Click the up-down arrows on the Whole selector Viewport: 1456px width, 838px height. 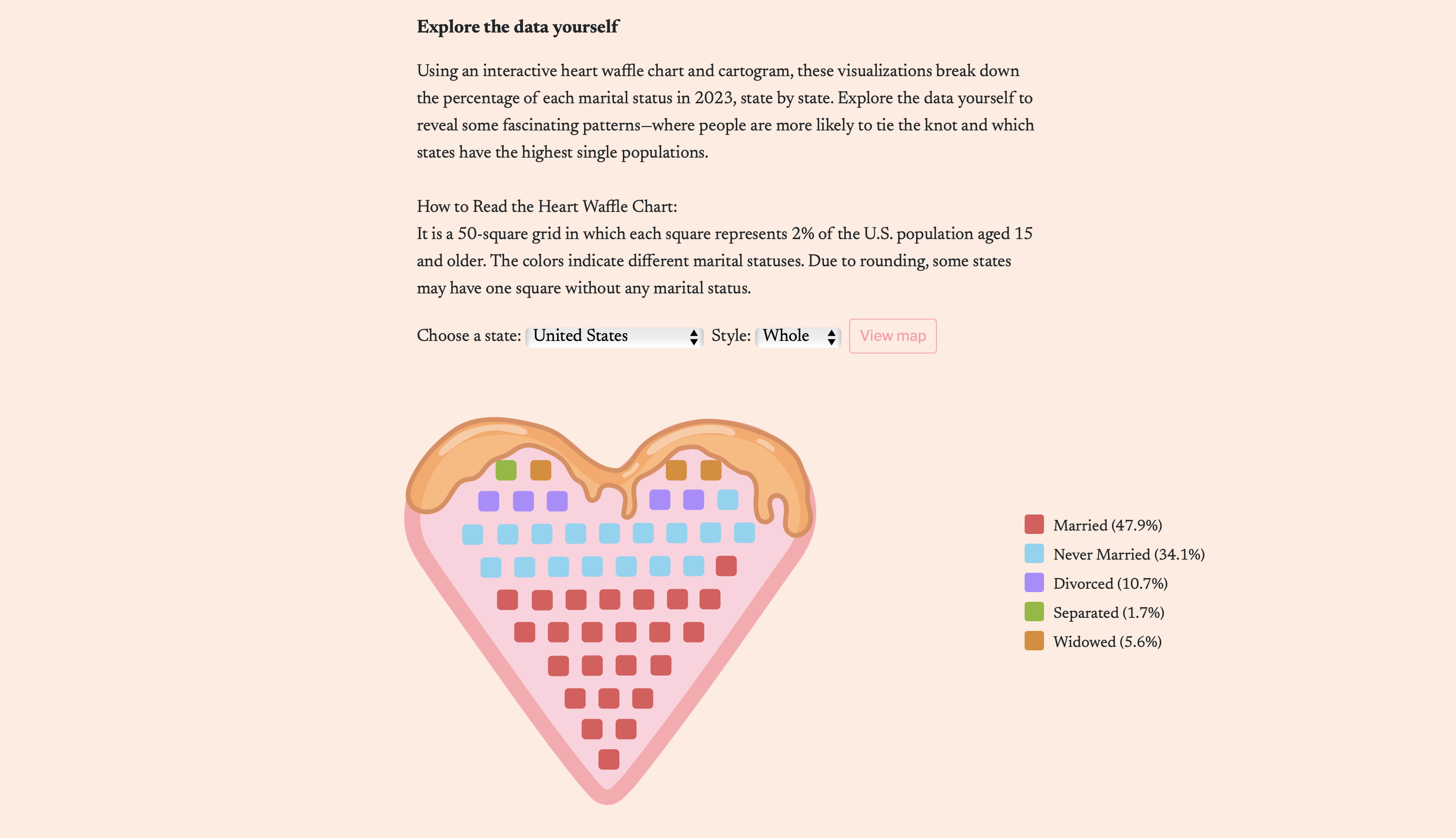coord(831,337)
